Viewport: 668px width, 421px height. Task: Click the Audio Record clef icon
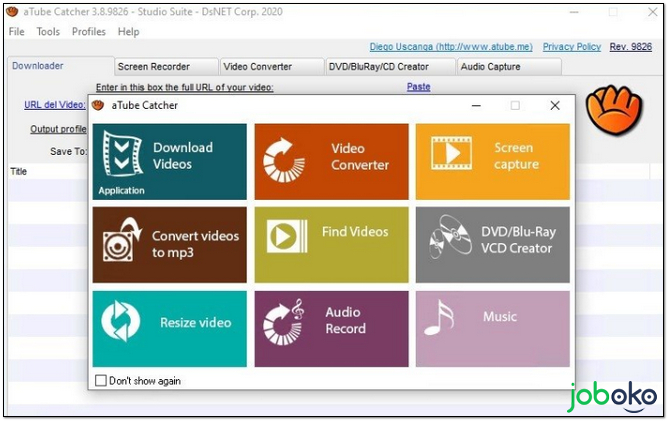283,322
